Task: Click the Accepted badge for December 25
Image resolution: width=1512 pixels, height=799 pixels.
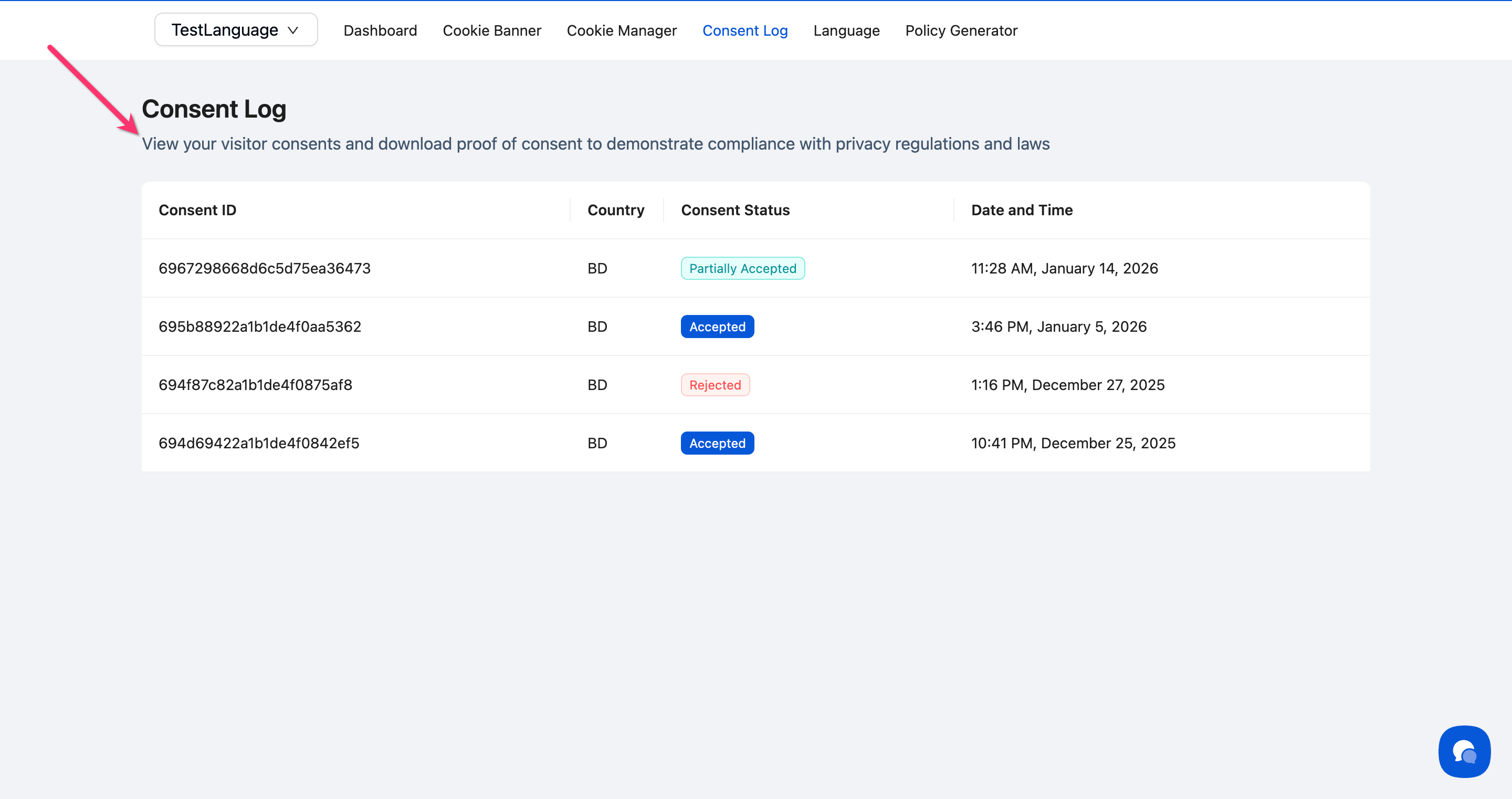Action: click(x=717, y=443)
